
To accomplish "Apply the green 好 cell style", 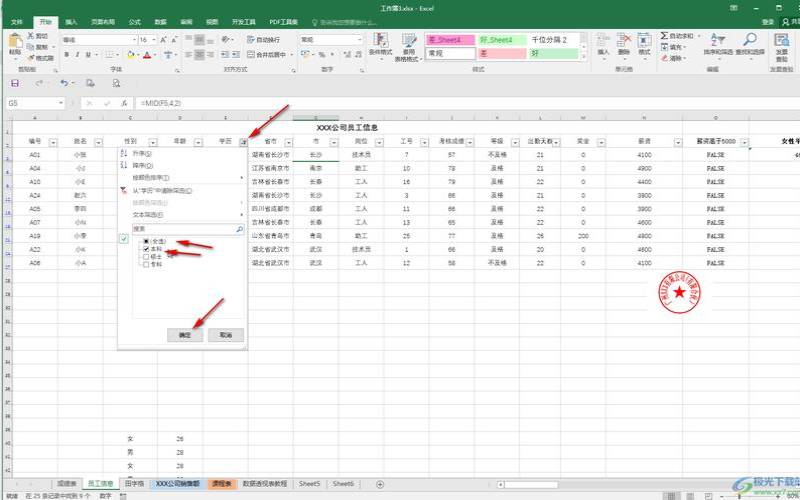I will [554, 54].
